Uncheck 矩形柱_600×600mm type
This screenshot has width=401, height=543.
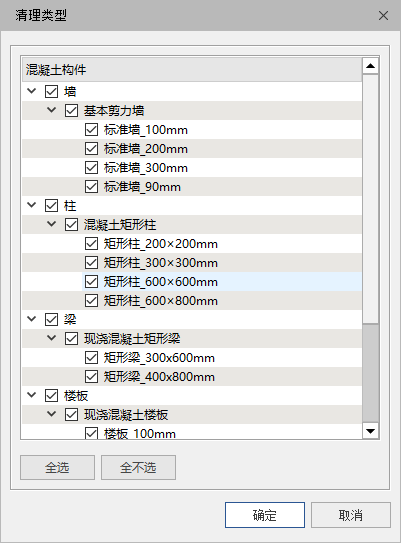click(x=91, y=282)
